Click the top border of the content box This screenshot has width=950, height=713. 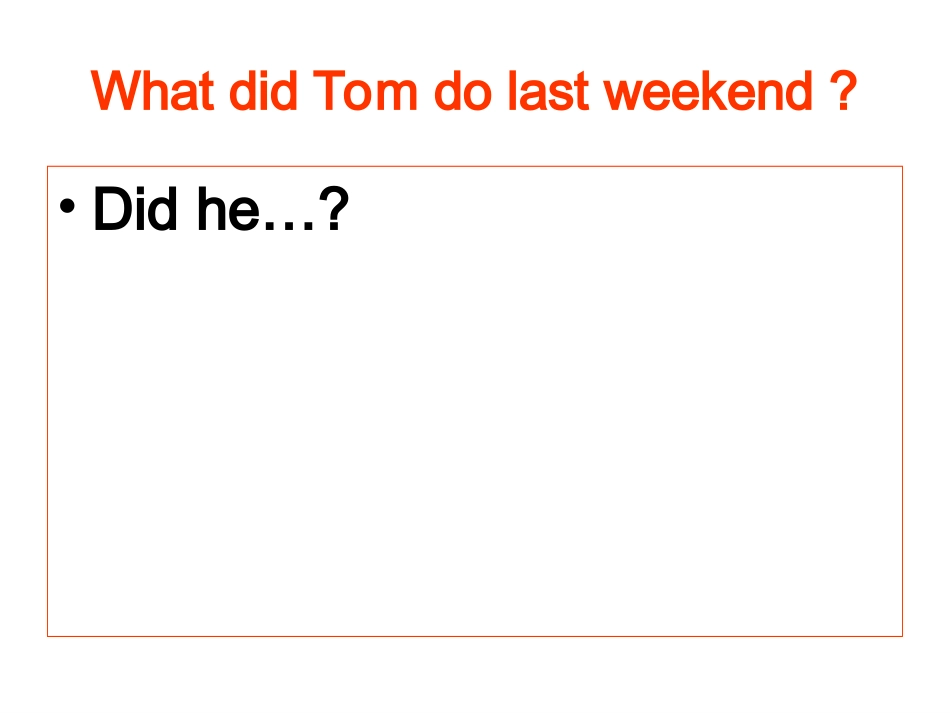(475, 167)
